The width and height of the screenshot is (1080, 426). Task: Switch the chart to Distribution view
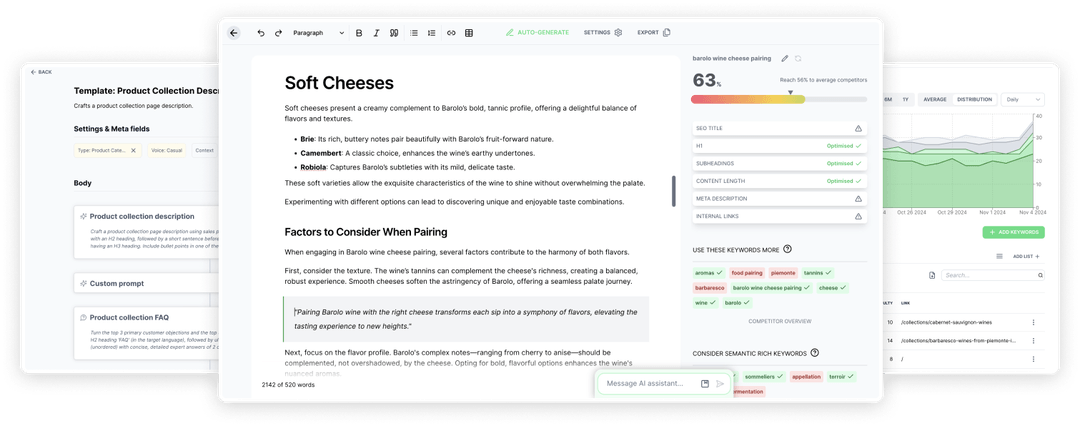[974, 99]
